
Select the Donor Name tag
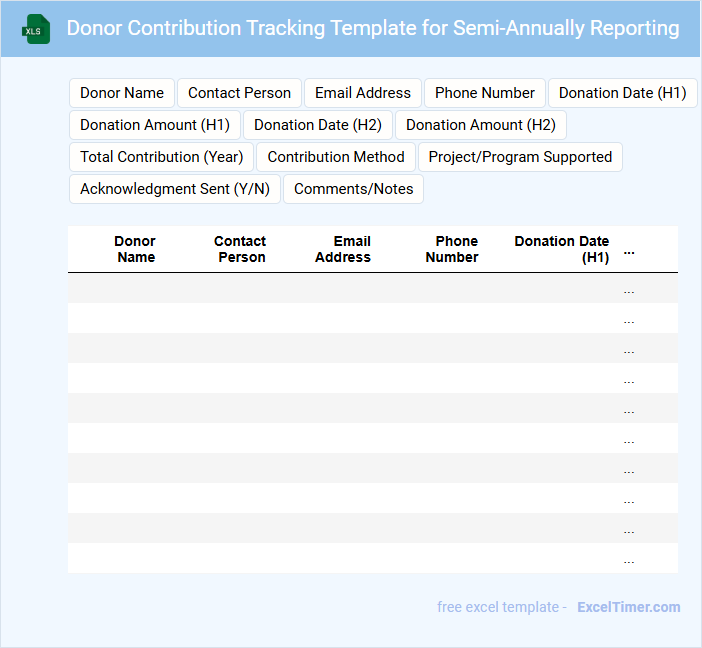(122, 93)
